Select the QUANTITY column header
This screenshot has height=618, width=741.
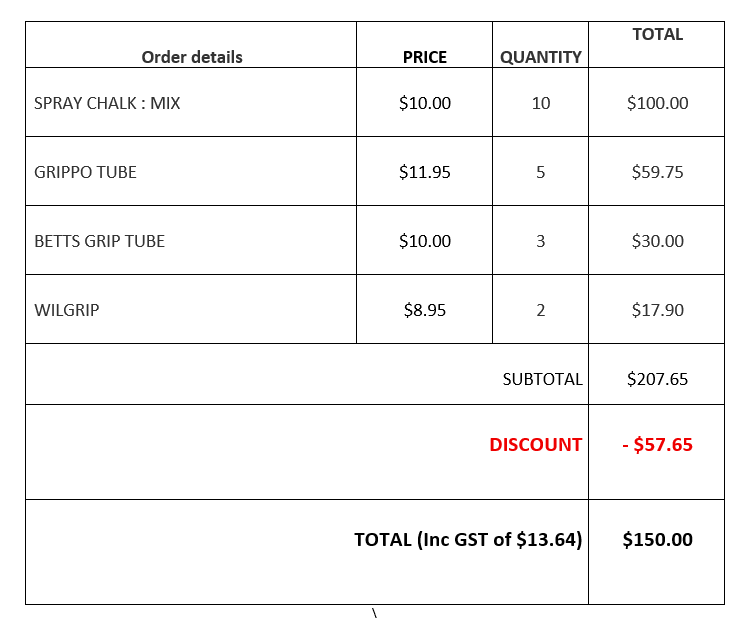point(541,57)
